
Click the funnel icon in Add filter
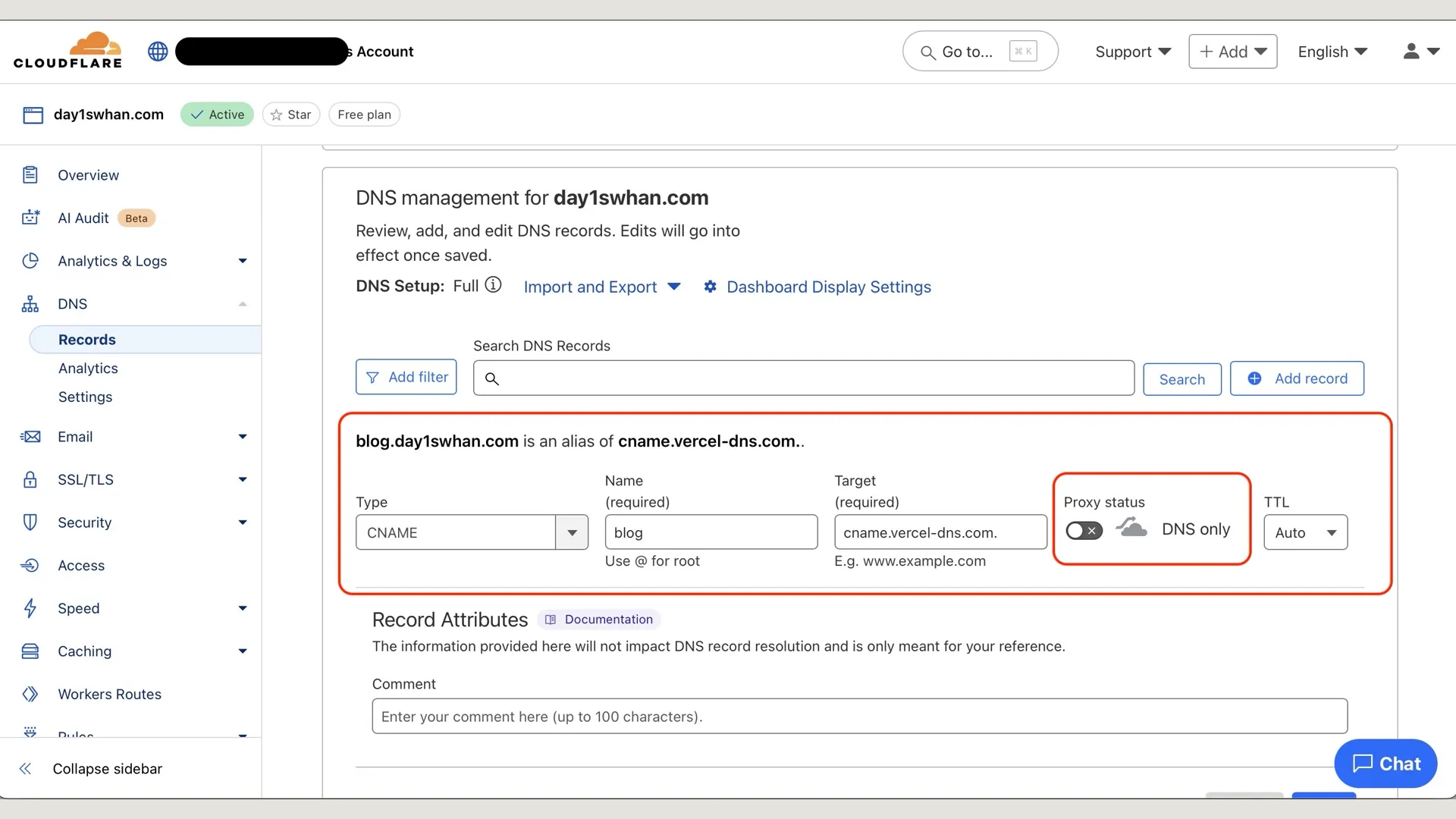372,377
